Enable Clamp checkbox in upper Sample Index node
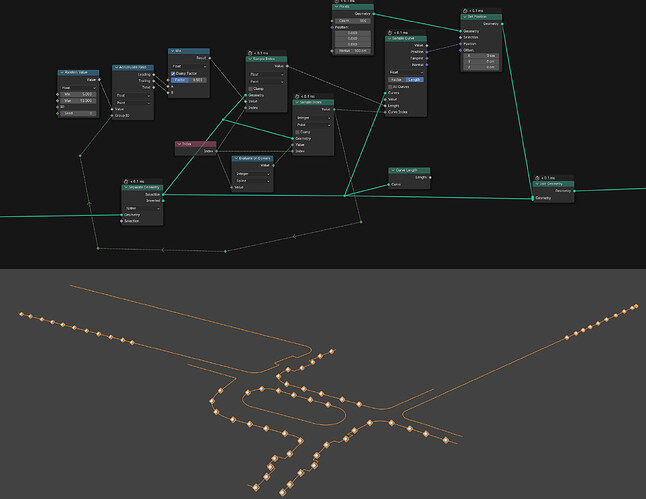 coord(250,89)
